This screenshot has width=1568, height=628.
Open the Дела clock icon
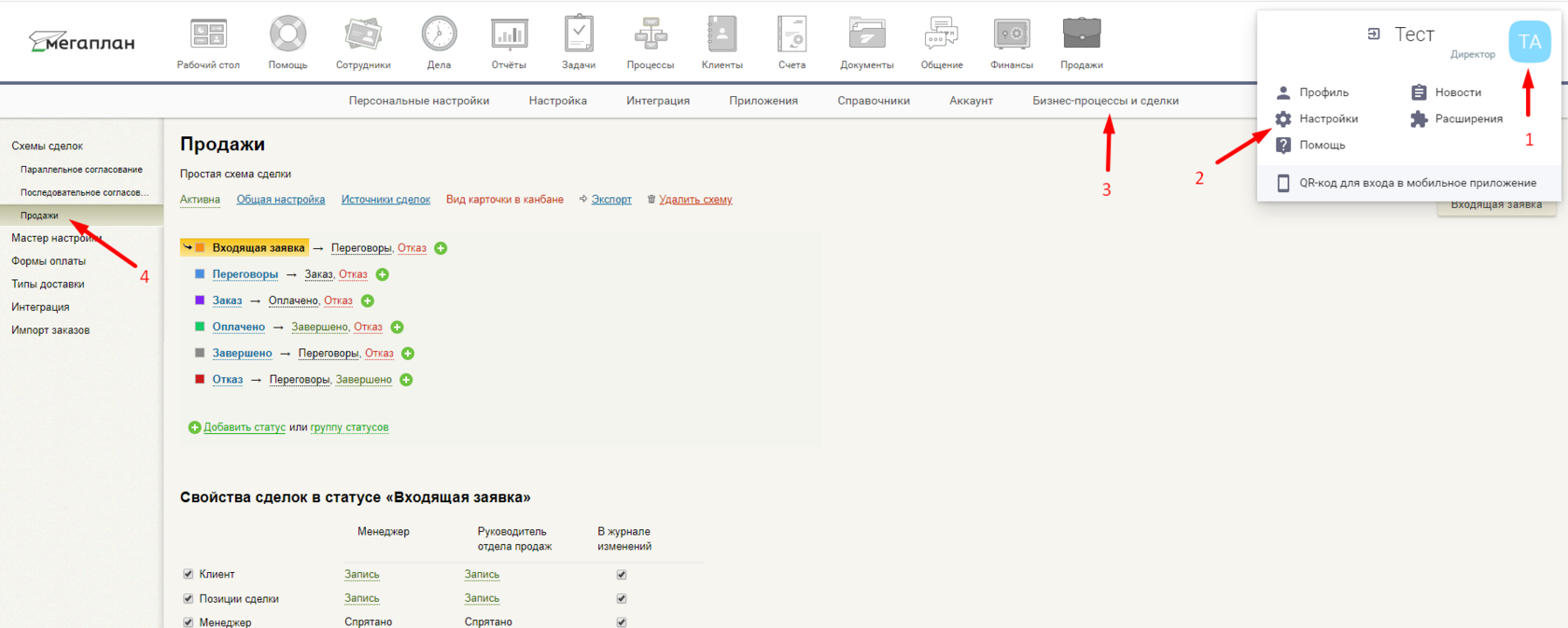[x=439, y=35]
